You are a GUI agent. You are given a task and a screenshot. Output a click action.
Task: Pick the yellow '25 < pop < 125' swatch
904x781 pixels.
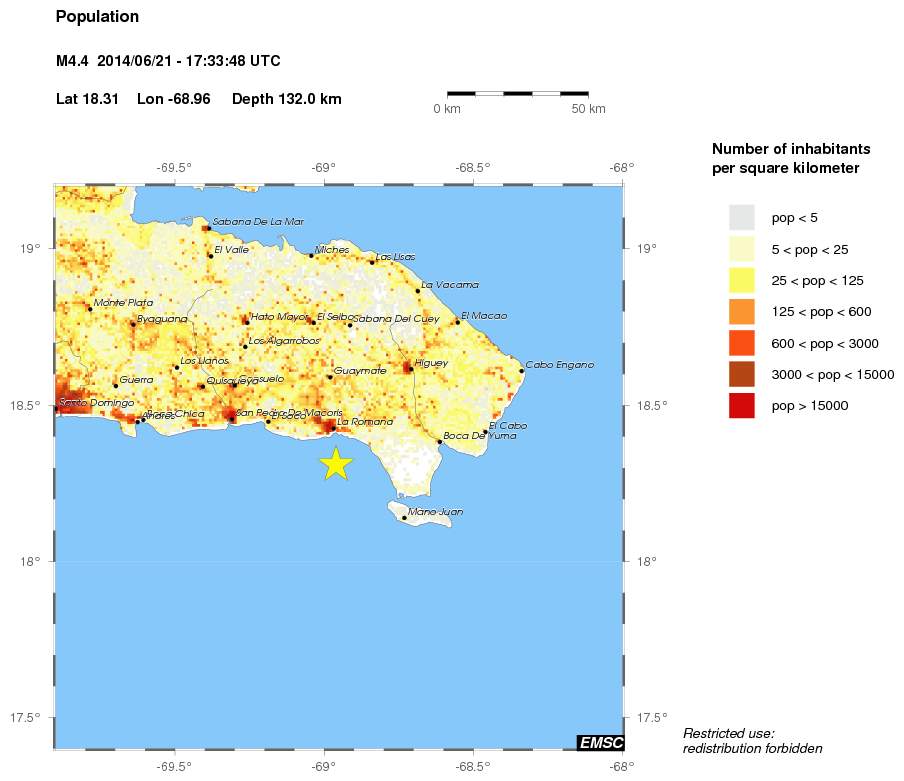coord(741,280)
